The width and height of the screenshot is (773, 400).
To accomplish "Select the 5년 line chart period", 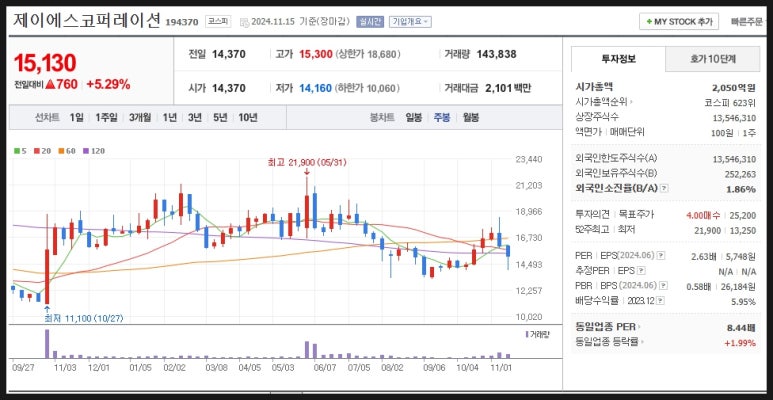I will tap(220, 117).
